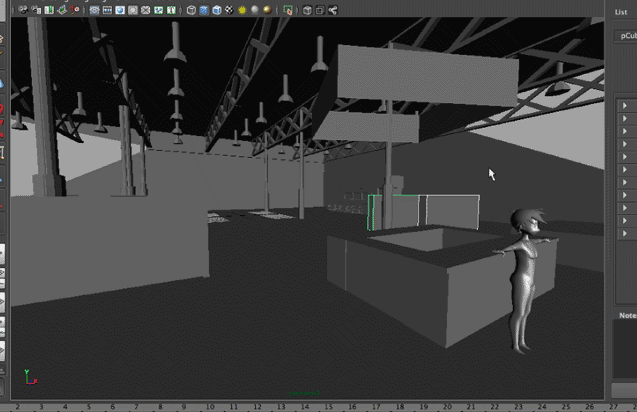Screen dimensions: 637x412
Task: Toggle the Film Gate button
Action: tap(107, 9)
